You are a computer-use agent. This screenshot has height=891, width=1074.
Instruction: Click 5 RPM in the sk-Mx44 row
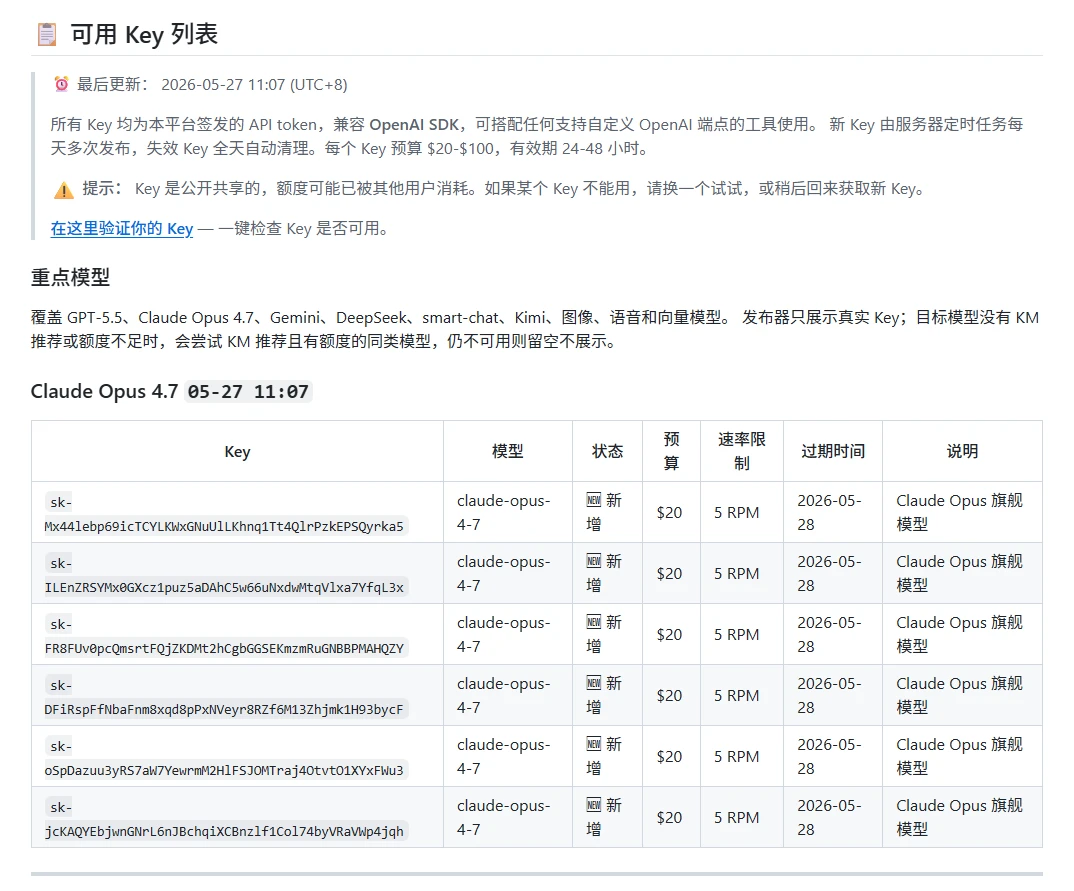pos(736,513)
